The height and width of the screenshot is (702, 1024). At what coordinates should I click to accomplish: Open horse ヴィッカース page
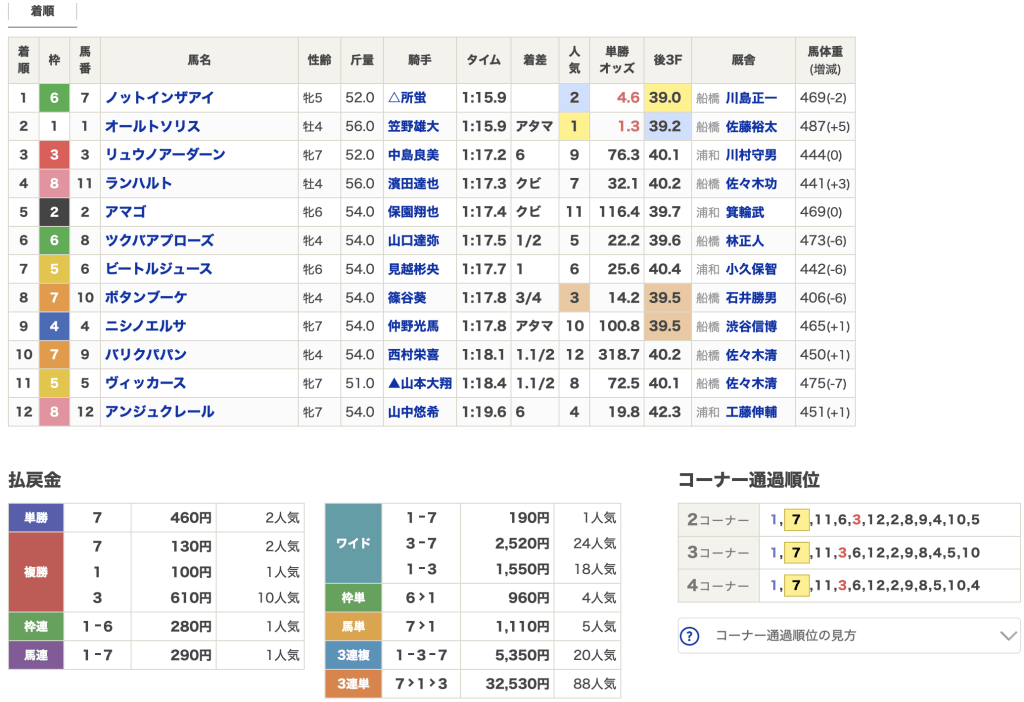[145, 383]
